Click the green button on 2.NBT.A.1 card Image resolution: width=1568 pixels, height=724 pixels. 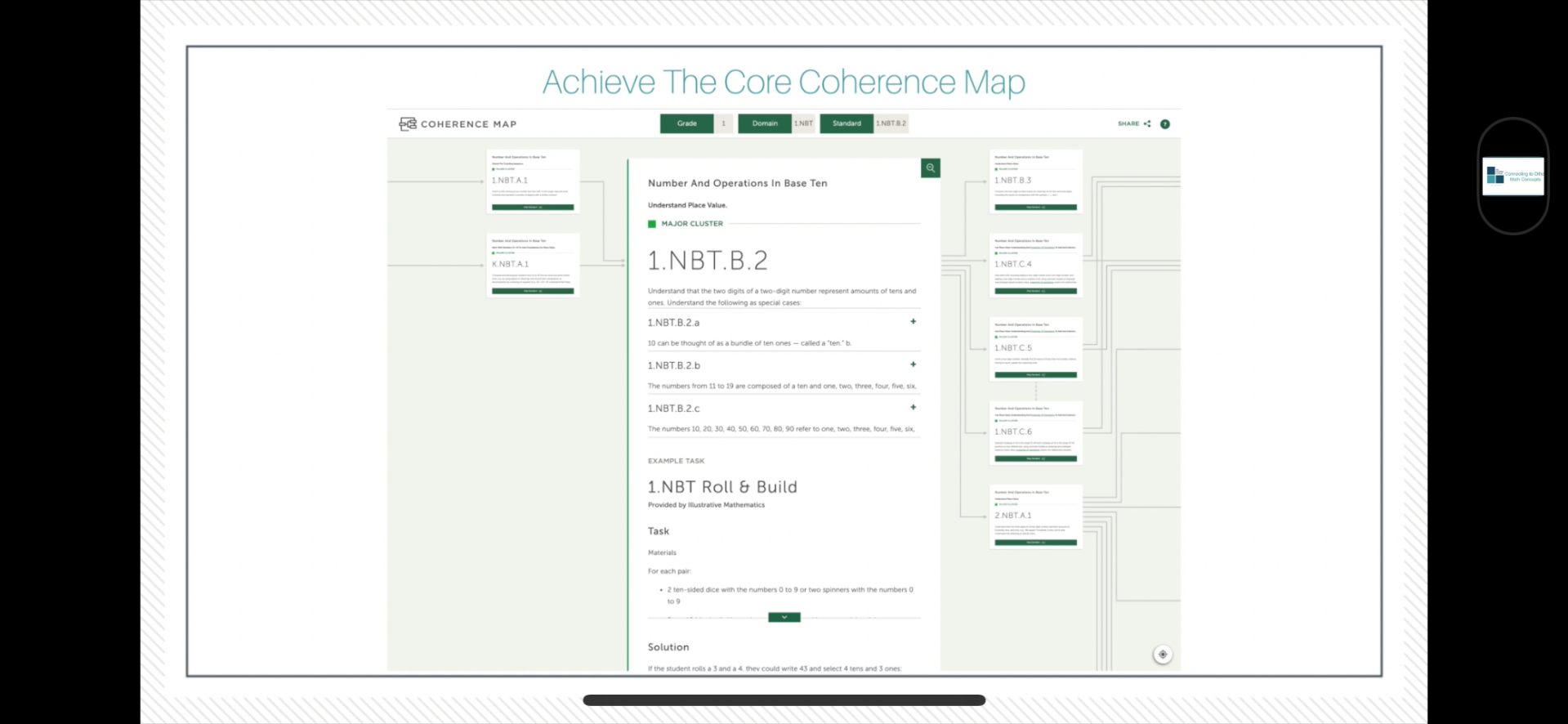1036,543
